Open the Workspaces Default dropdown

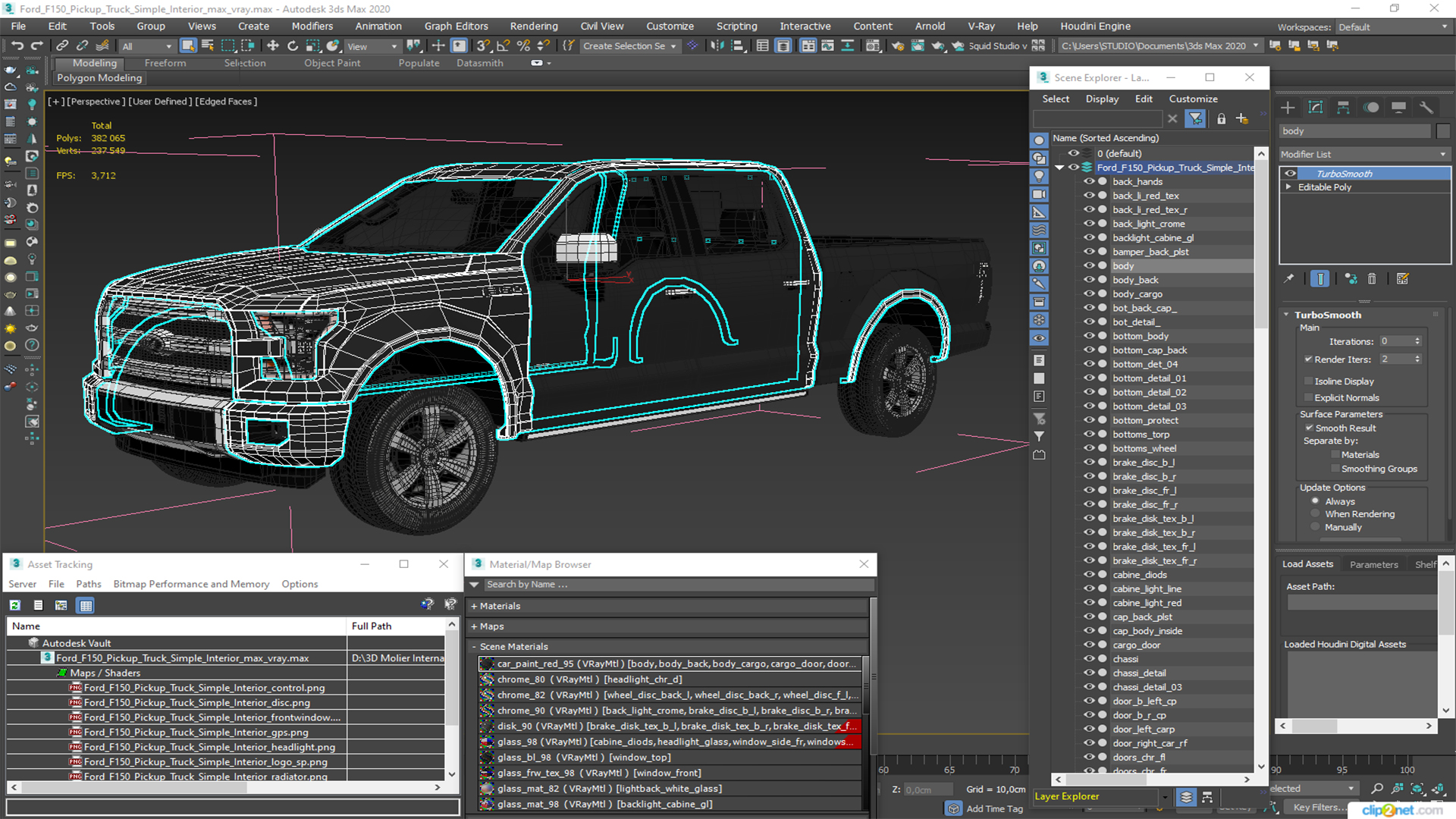click(1393, 27)
